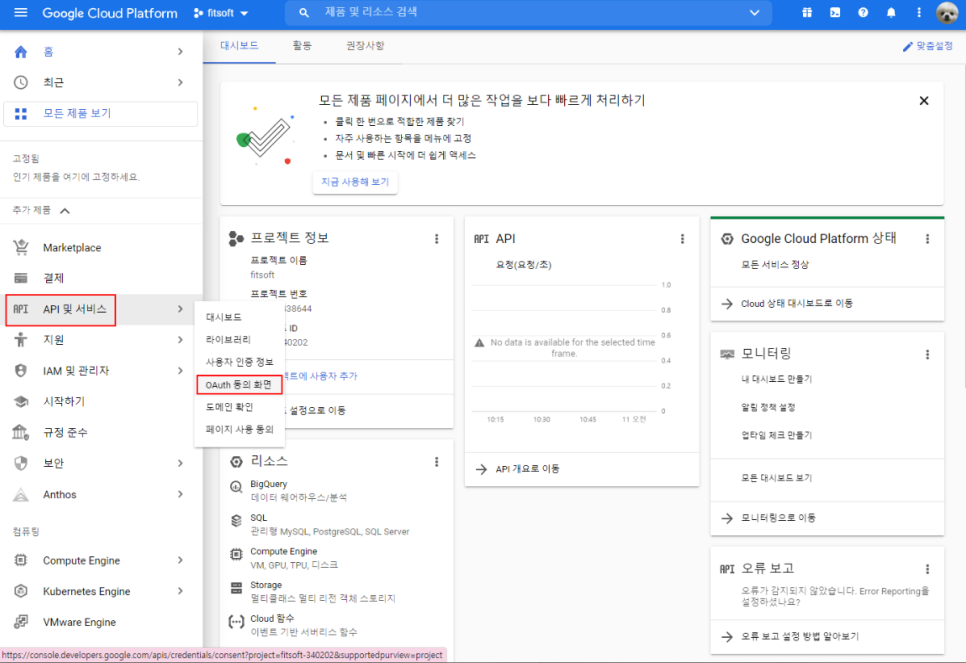Open API card options menu
This screenshot has height=663, width=966.
click(682, 238)
